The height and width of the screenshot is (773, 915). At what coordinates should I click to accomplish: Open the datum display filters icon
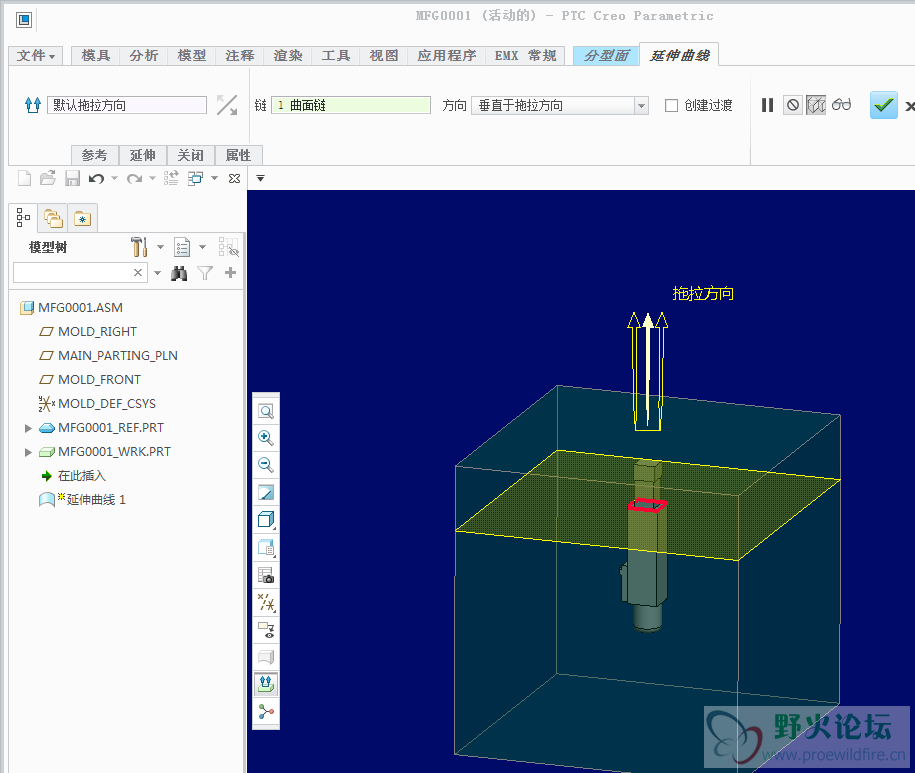(x=266, y=602)
